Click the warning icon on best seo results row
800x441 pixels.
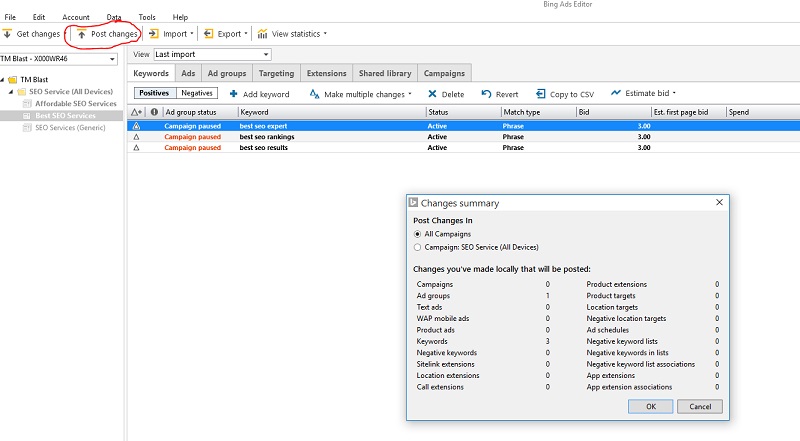(x=136, y=148)
